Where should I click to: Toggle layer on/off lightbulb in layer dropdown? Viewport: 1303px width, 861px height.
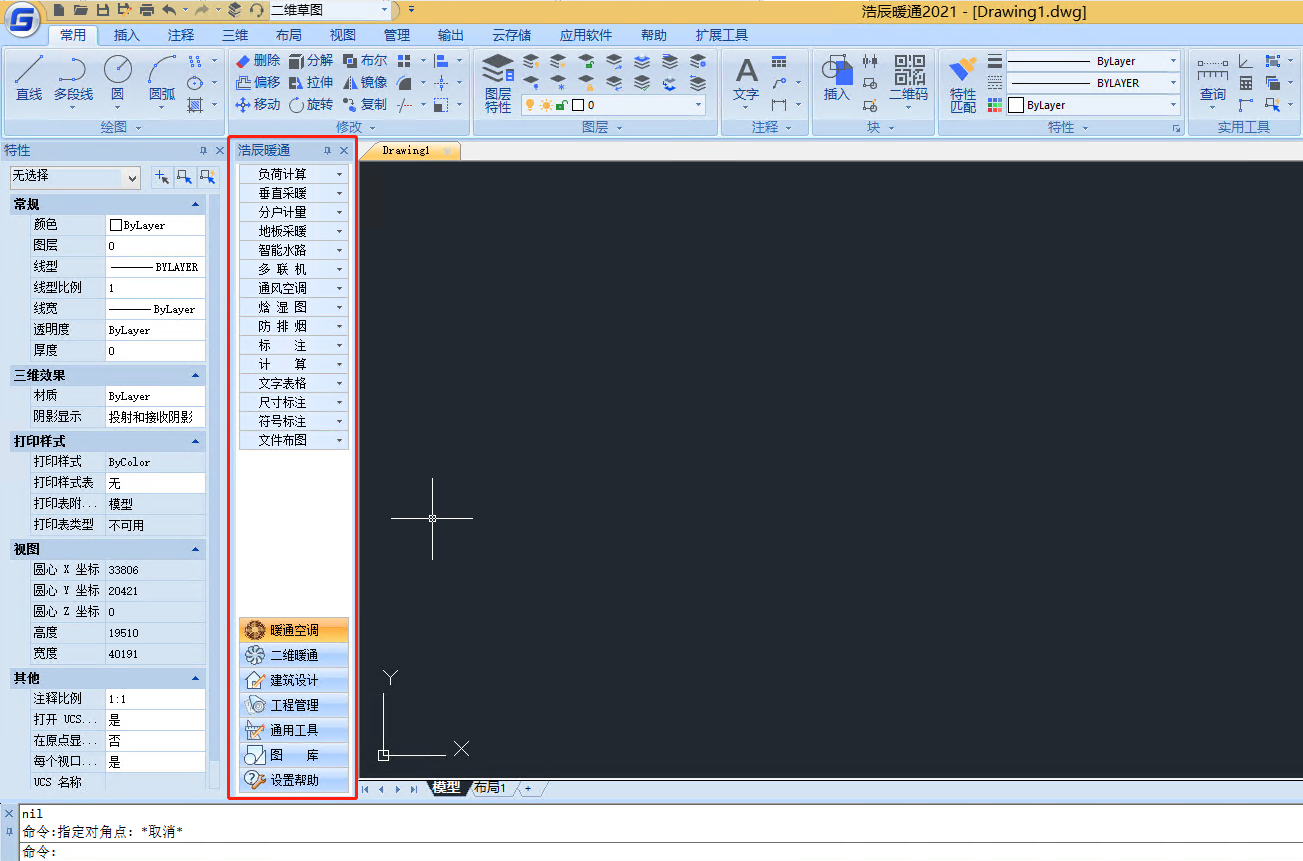(531, 104)
